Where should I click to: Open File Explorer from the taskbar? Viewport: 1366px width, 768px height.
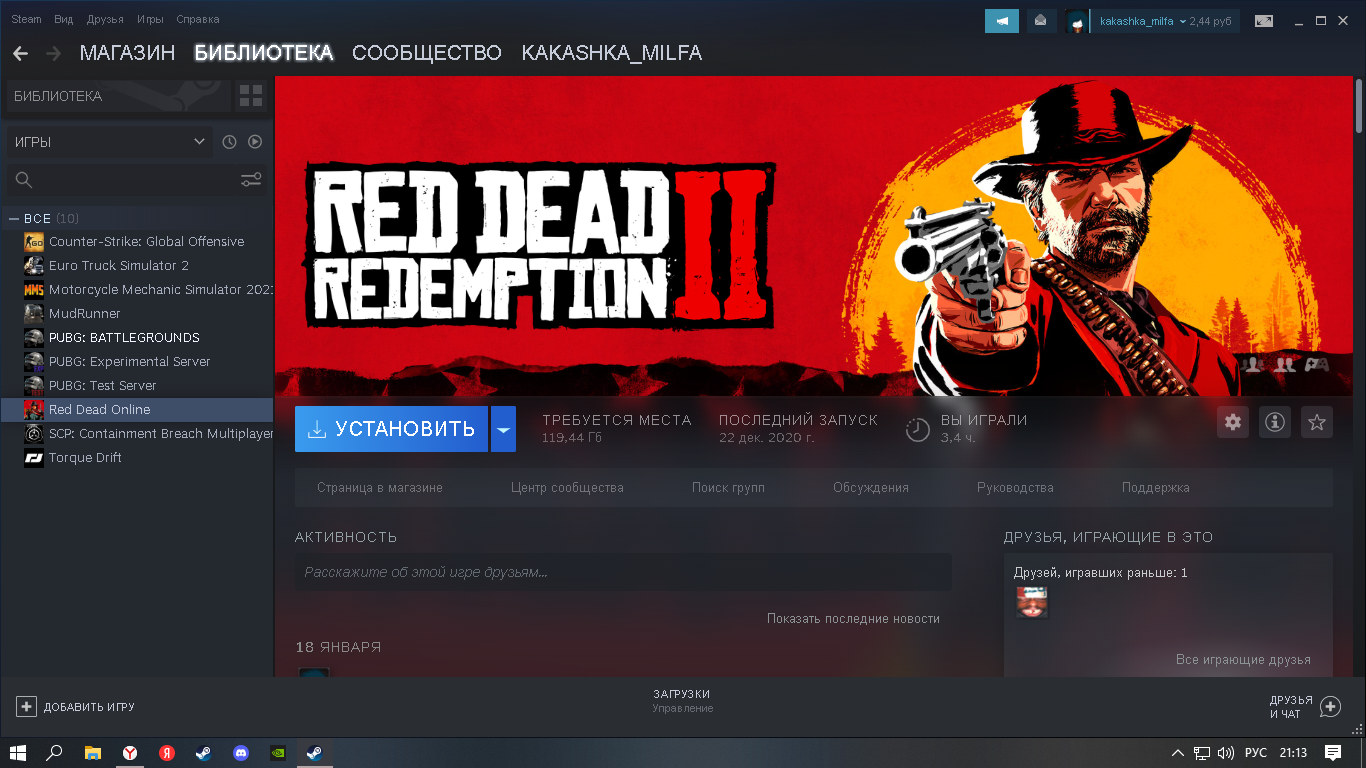93,752
